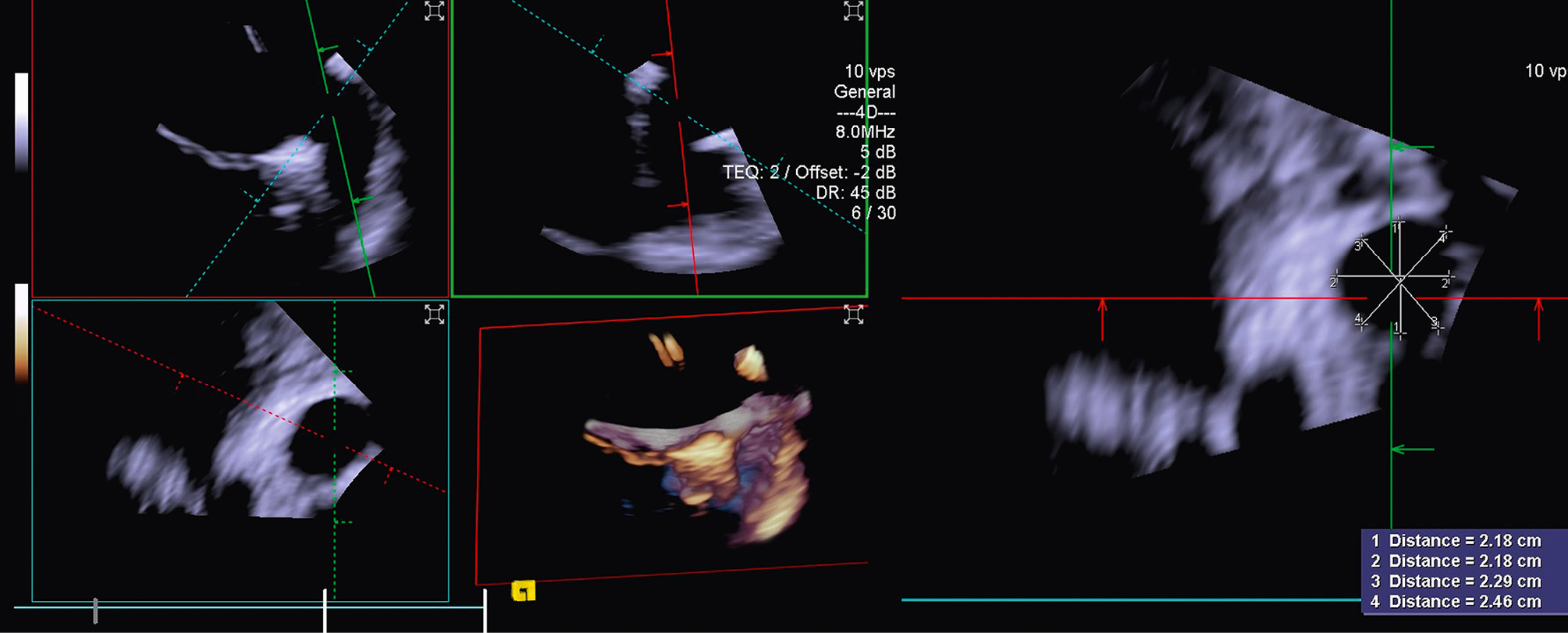1568x633 pixels.
Task: Select measurement 4 Distance = 2.46 cm
Action: tap(1456, 602)
